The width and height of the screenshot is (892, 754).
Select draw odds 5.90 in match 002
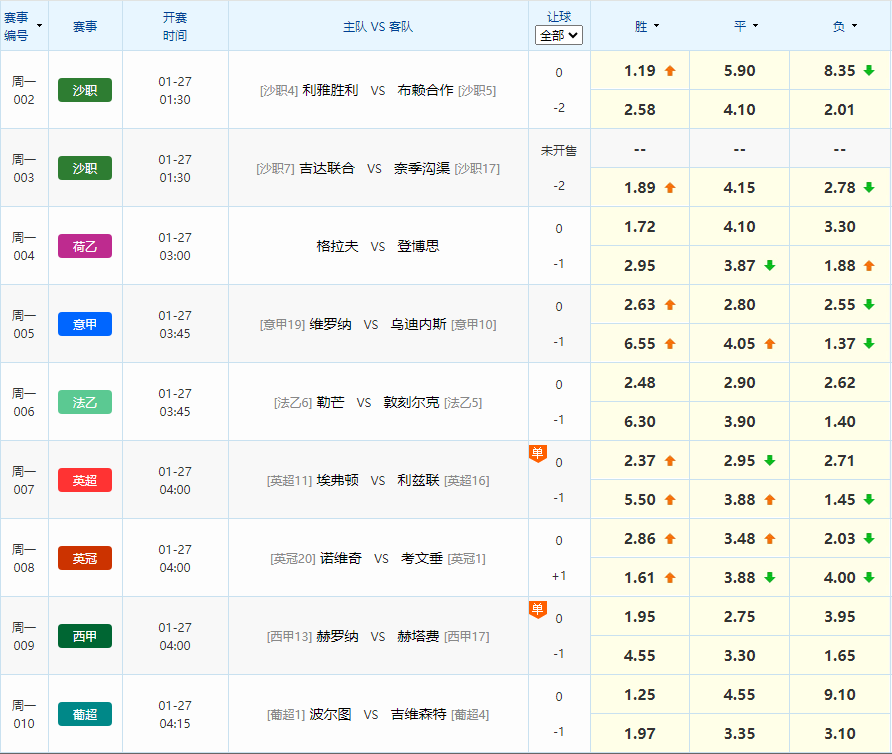point(740,71)
